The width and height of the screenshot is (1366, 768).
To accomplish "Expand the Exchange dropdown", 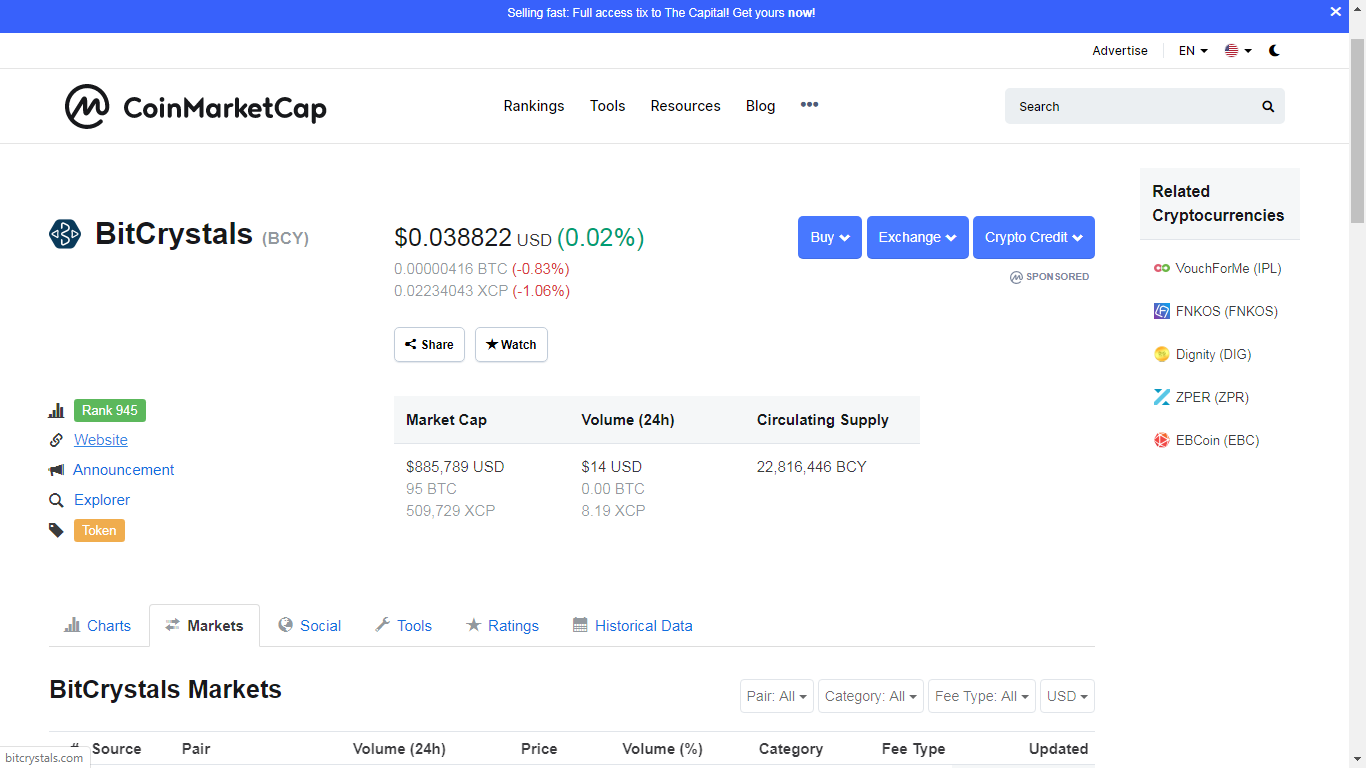I will tap(918, 237).
